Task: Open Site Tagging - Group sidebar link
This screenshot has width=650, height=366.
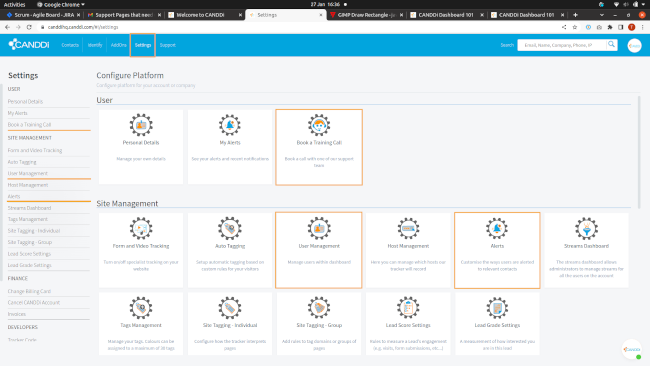Action: tap(30, 242)
